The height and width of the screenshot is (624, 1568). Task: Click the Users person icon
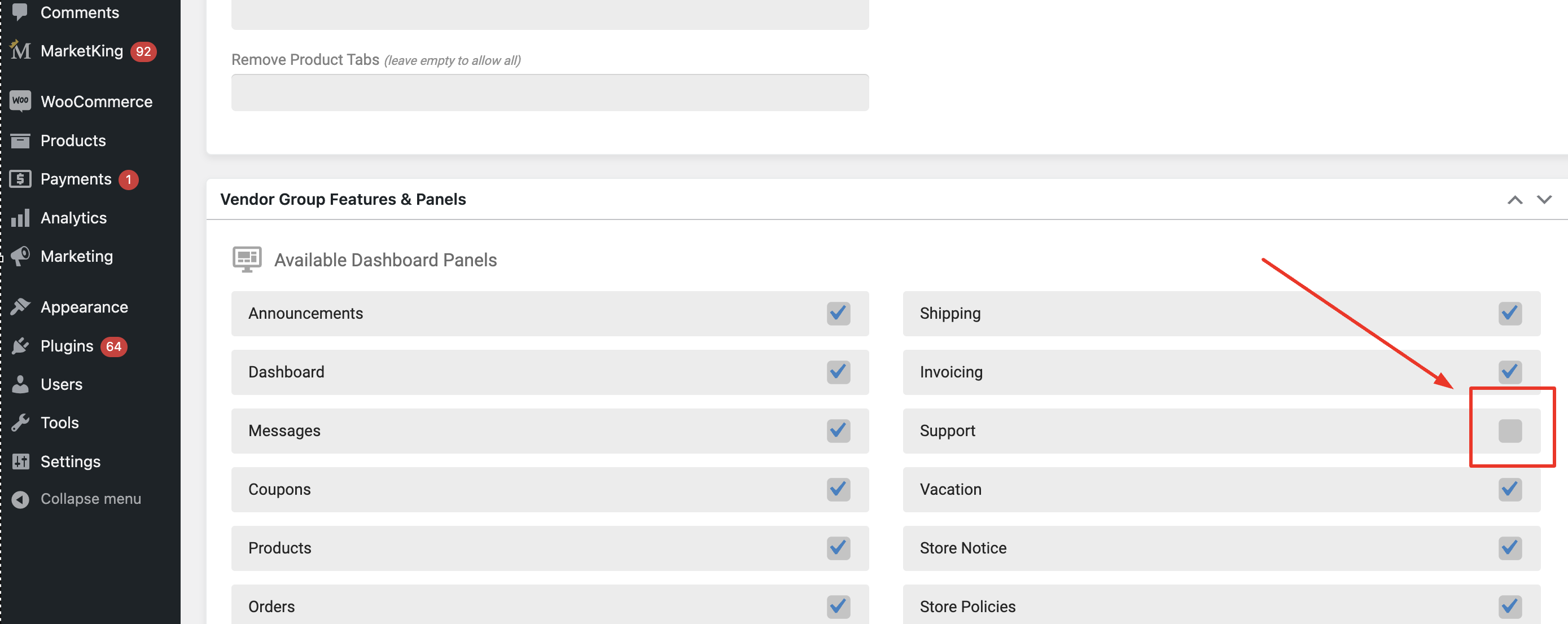point(20,384)
